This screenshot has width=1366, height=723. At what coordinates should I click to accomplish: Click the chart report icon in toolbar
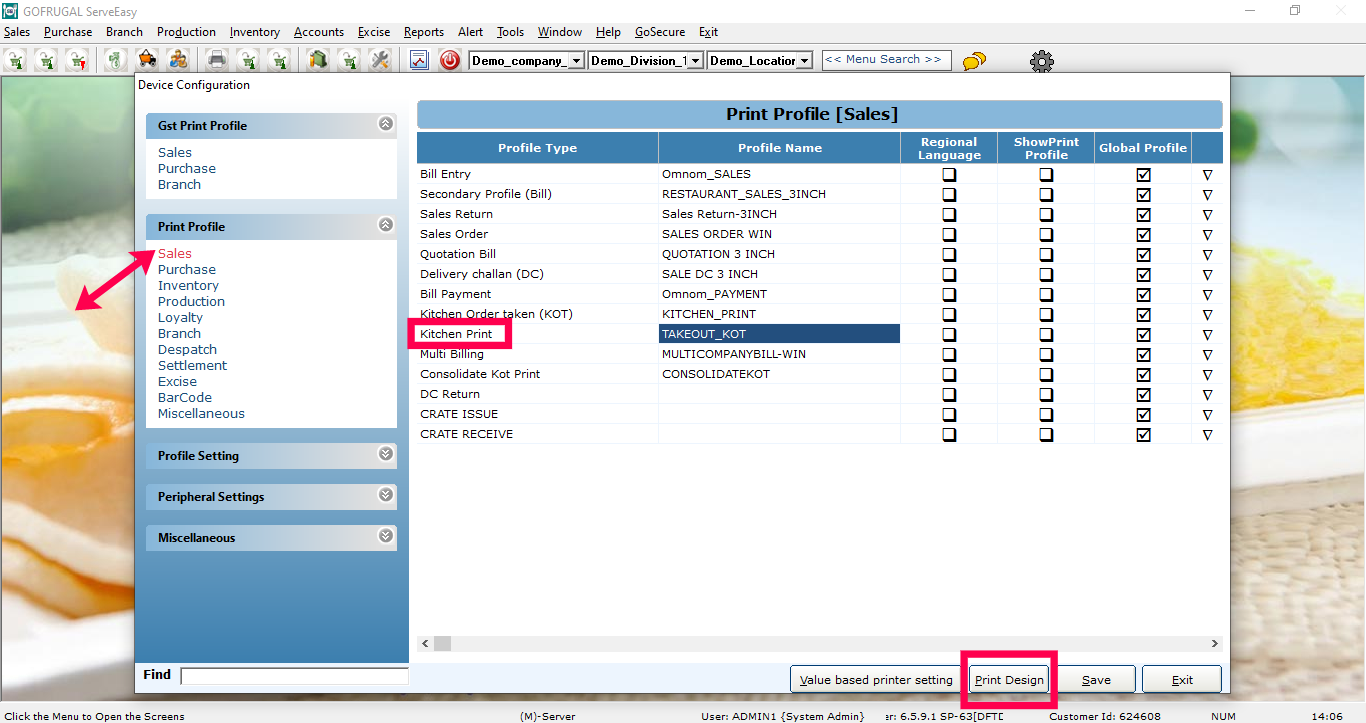[419, 61]
